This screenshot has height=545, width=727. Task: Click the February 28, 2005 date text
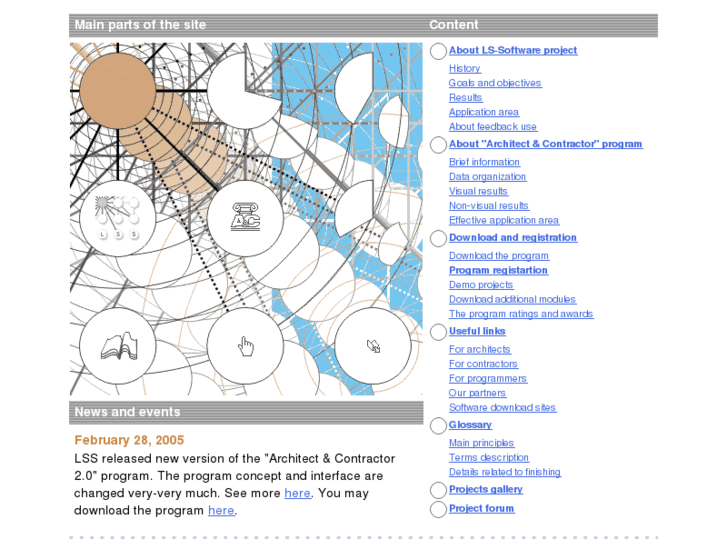click(129, 440)
